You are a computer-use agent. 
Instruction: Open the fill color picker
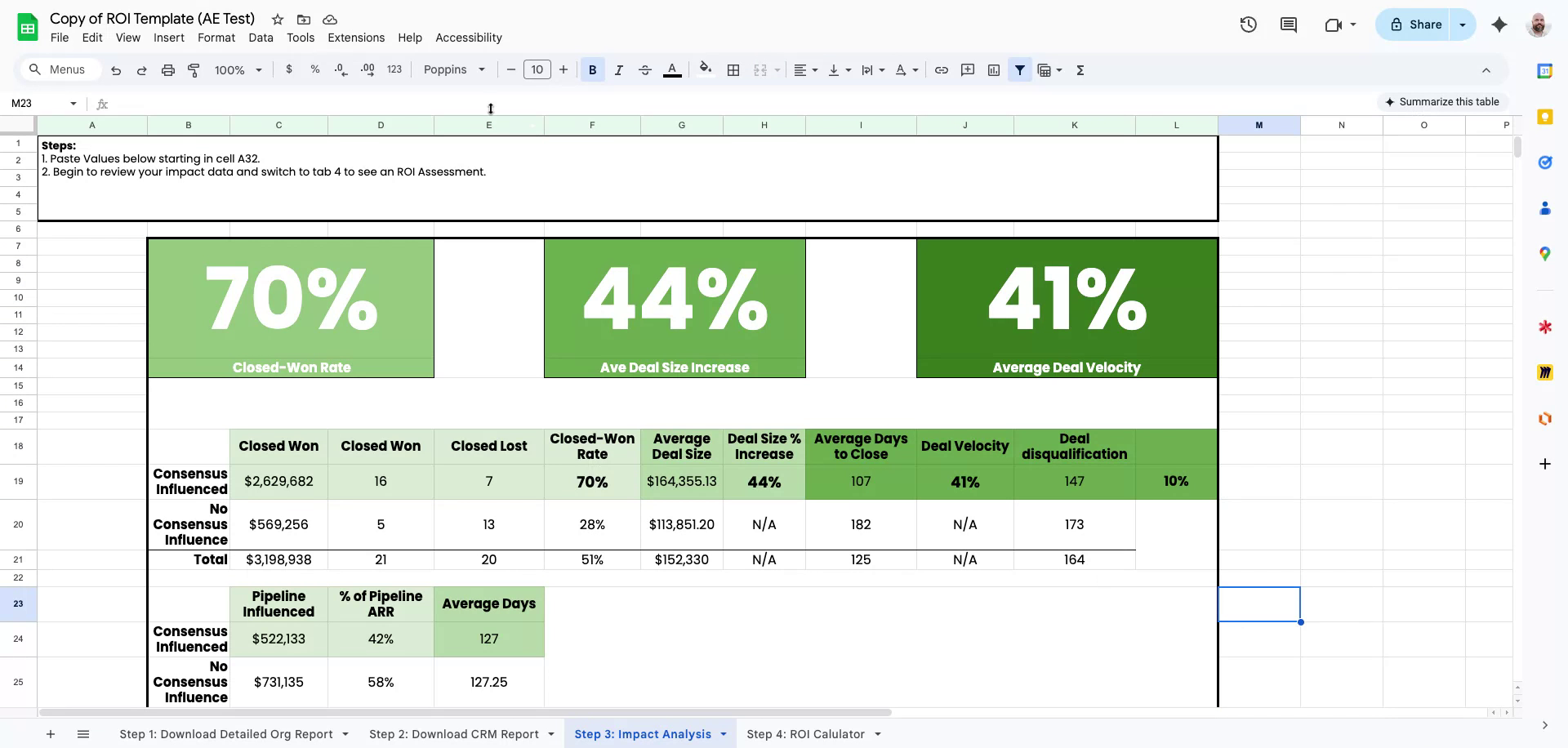tap(706, 70)
